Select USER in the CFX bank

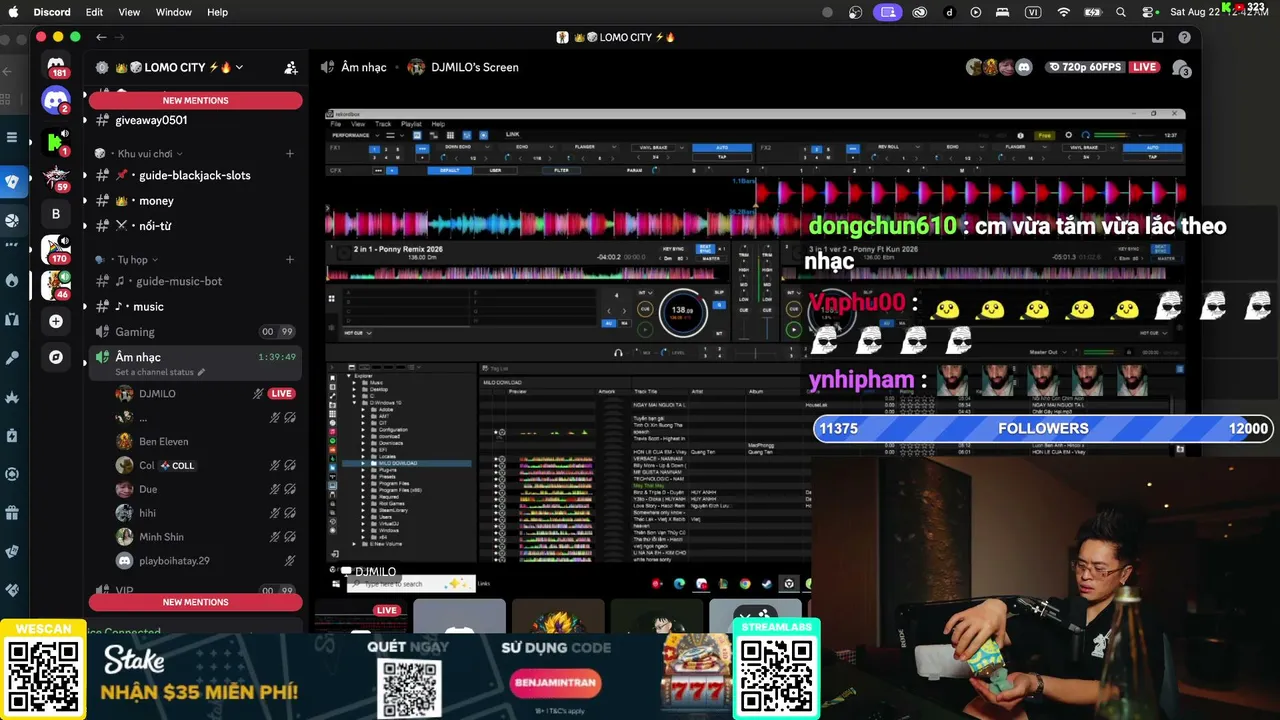tap(495, 170)
